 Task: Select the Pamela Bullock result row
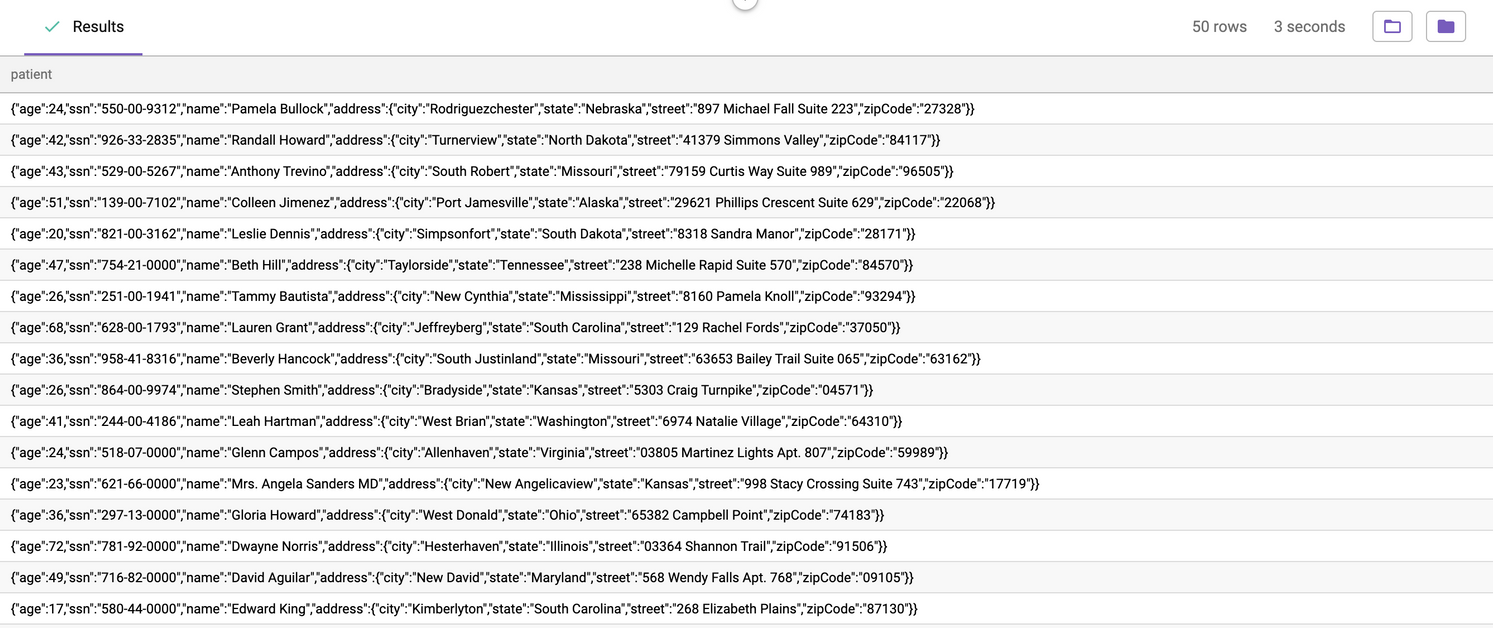492,109
